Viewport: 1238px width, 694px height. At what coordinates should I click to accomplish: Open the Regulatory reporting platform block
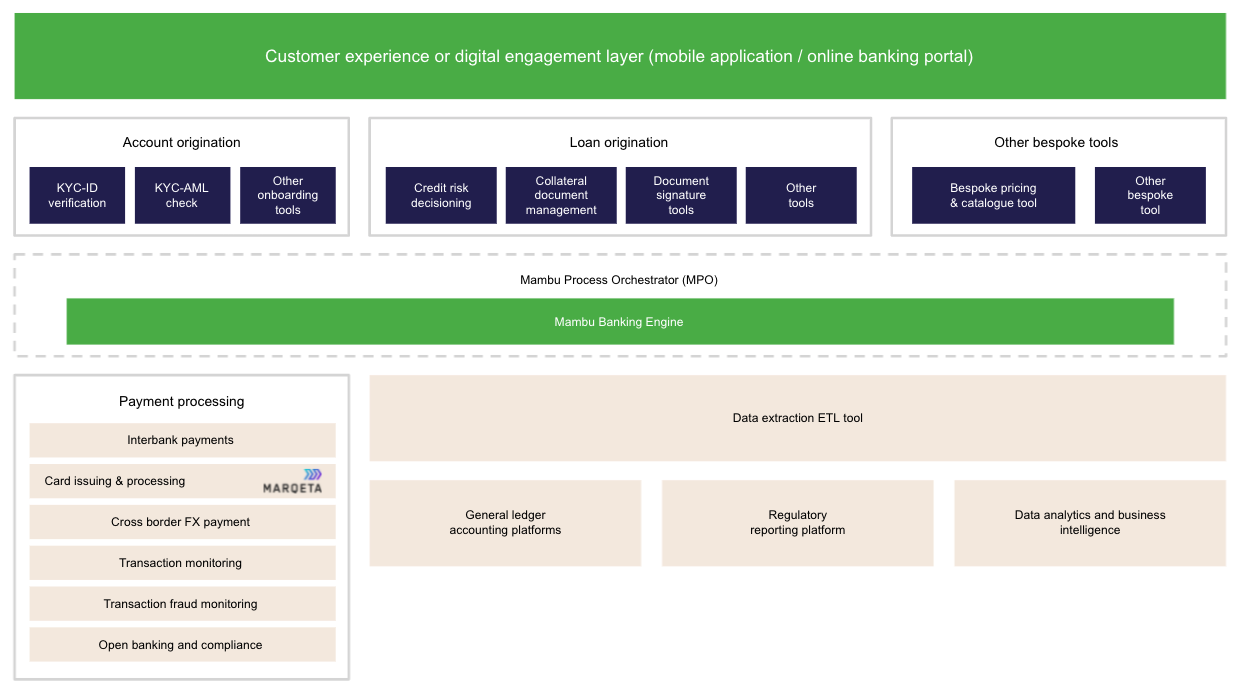tap(798, 523)
